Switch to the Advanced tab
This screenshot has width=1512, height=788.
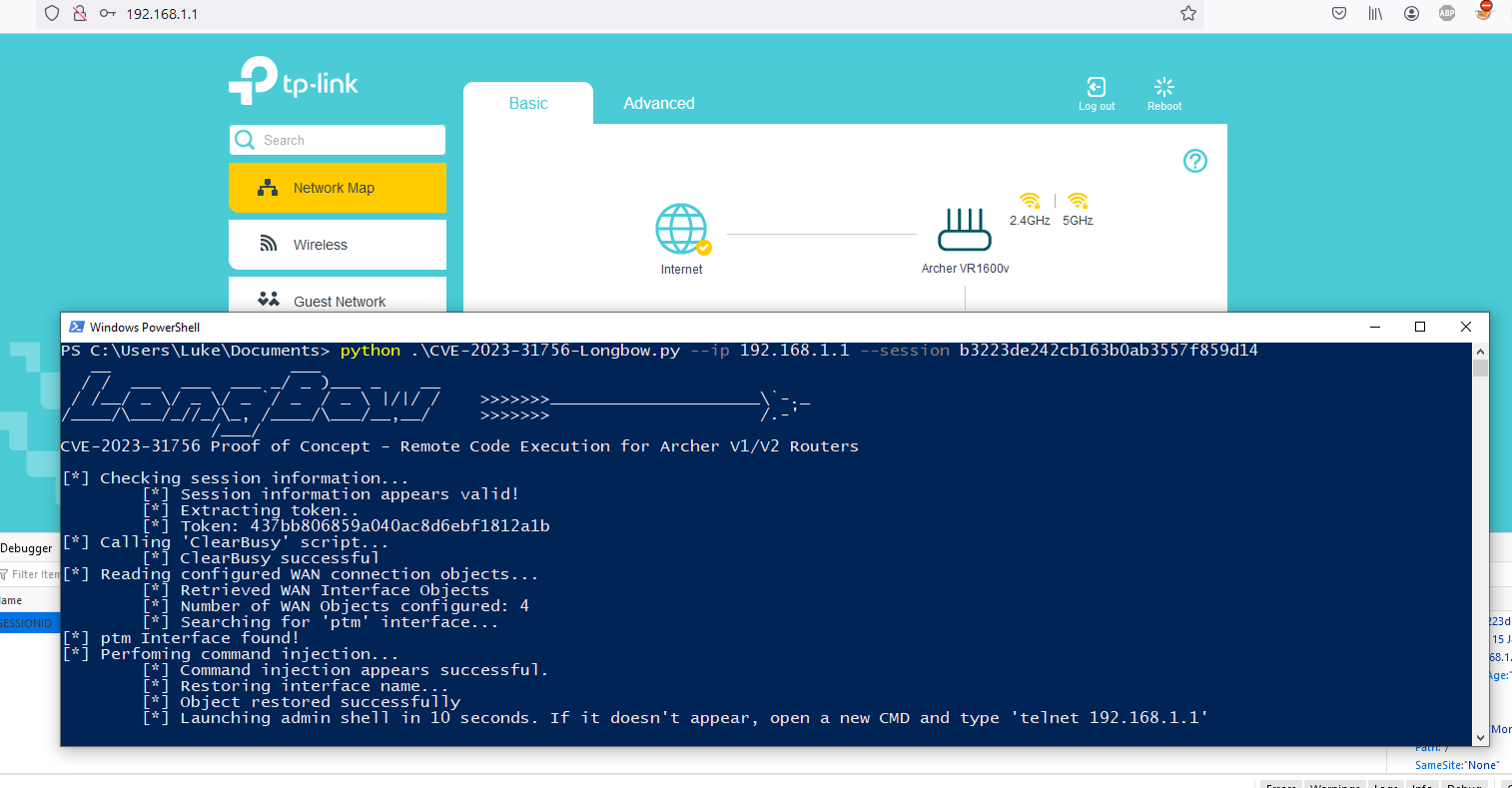659,103
